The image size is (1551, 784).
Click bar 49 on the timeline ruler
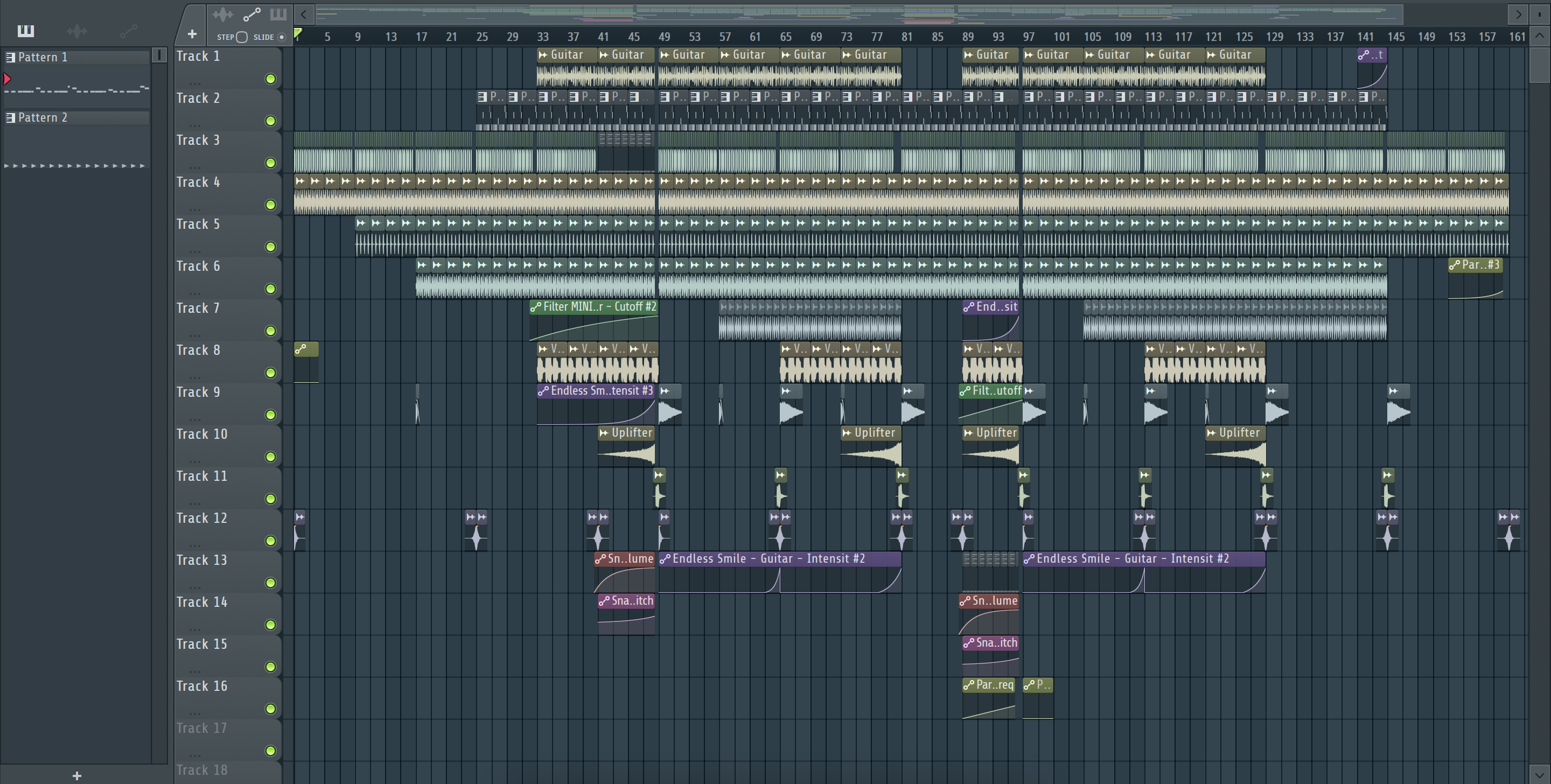664,37
